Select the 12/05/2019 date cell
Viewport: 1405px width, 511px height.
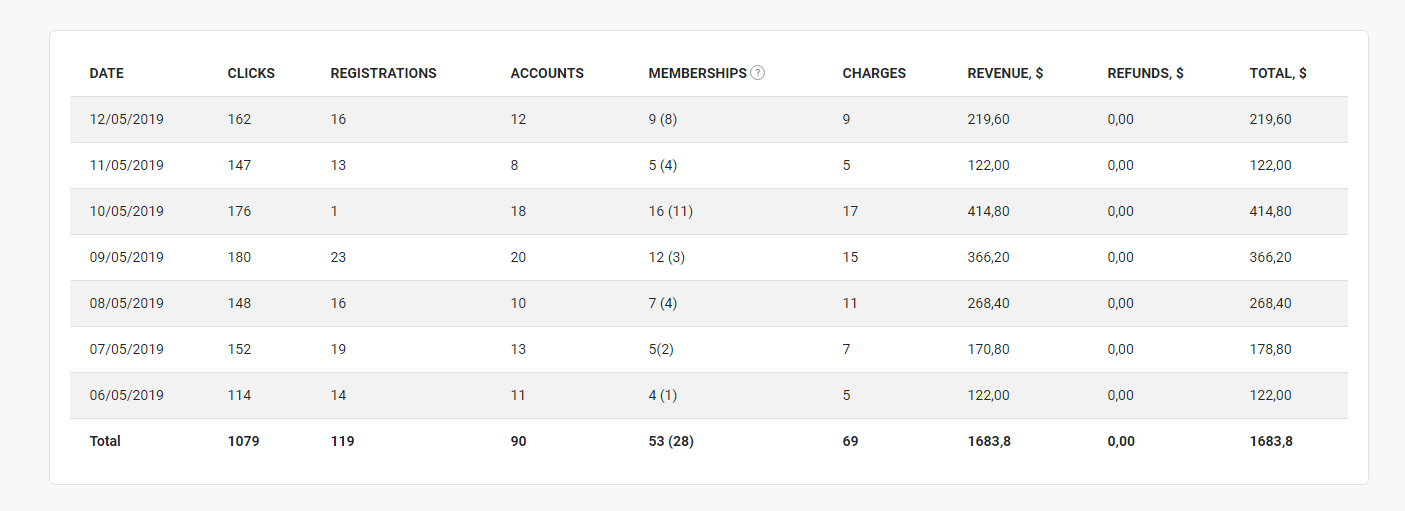pyautogui.click(x=127, y=119)
